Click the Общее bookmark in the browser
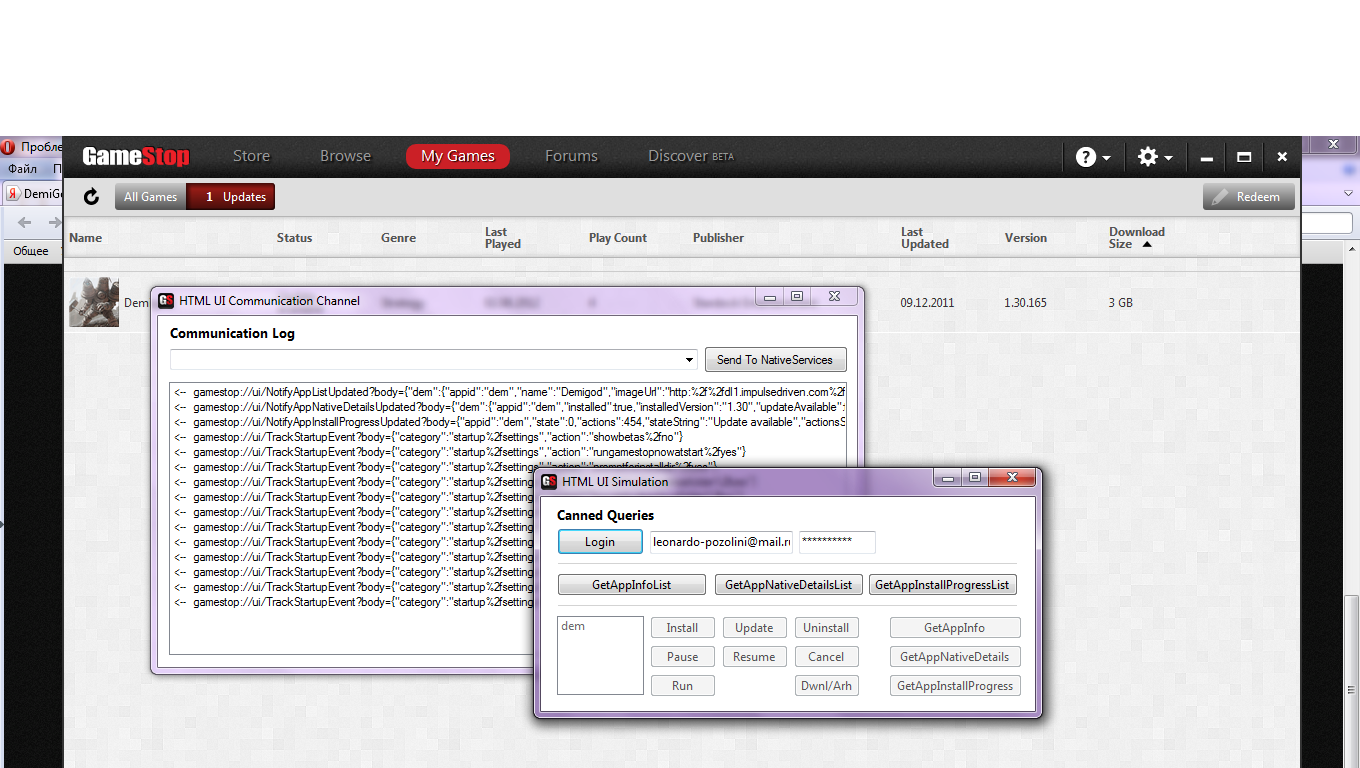 click(30, 251)
